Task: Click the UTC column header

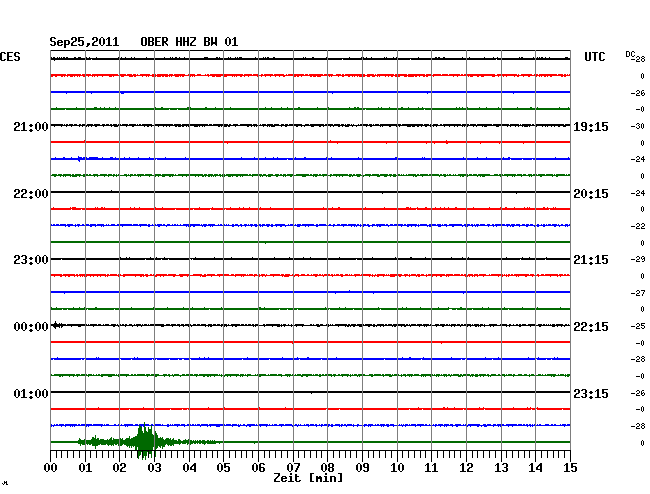Action: (x=594, y=57)
